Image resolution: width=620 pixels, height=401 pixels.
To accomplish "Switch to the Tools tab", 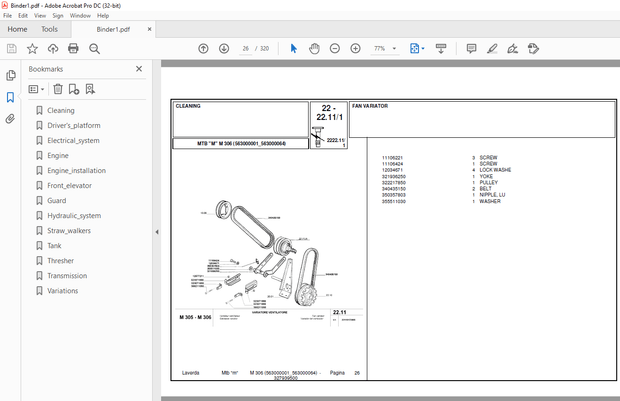I will pos(49,29).
